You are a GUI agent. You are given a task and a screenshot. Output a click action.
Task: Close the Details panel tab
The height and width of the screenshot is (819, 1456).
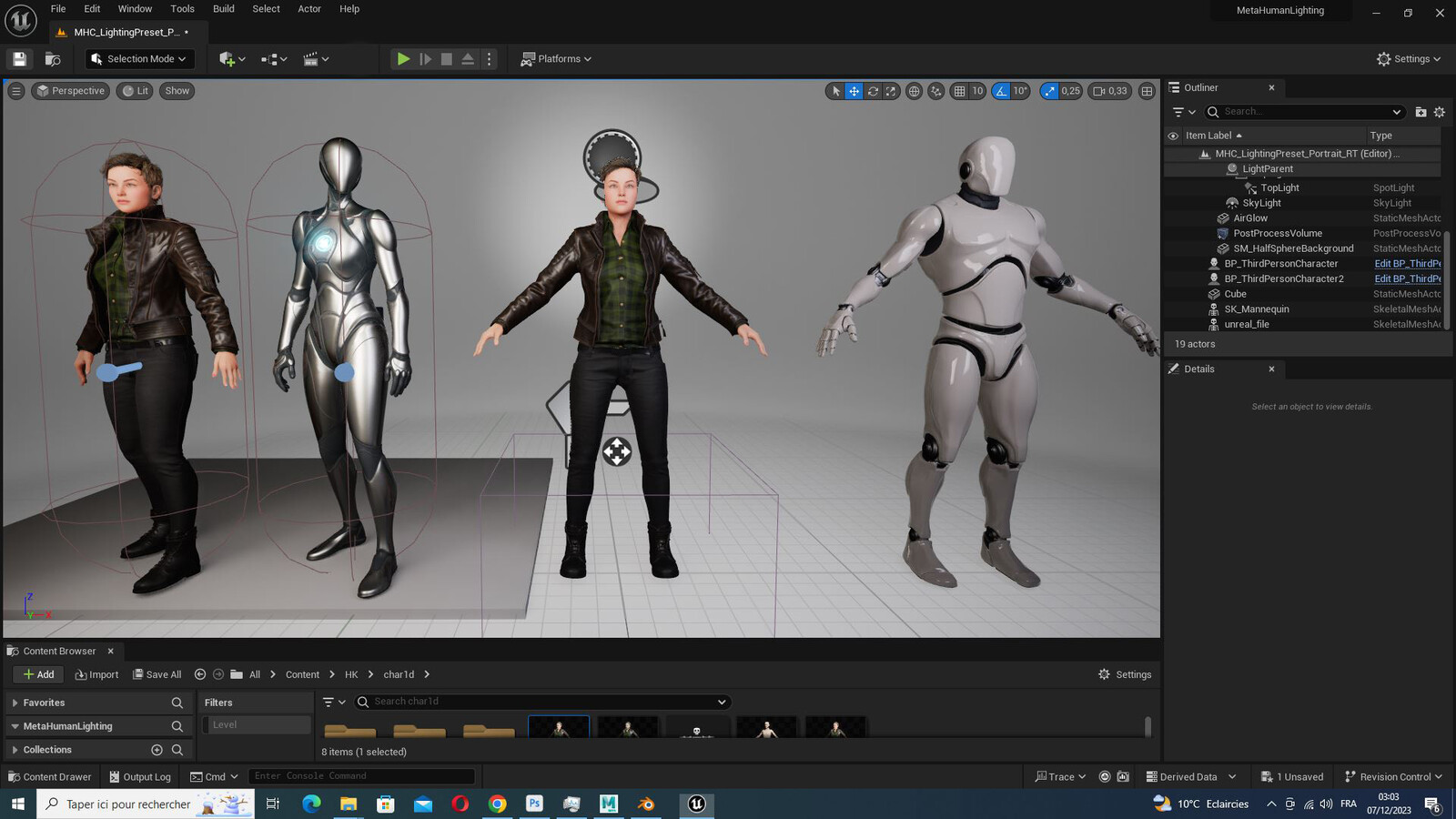click(x=1271, y=369)
